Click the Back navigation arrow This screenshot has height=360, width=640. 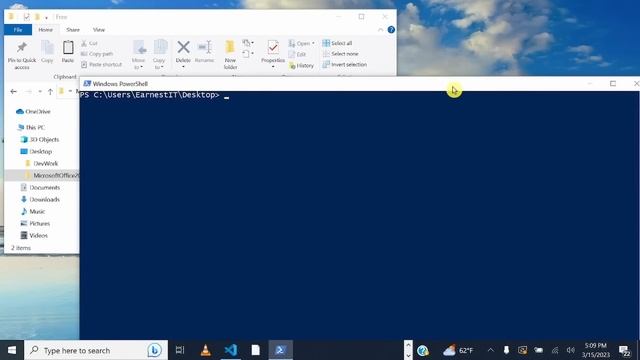tap(13, 91)
